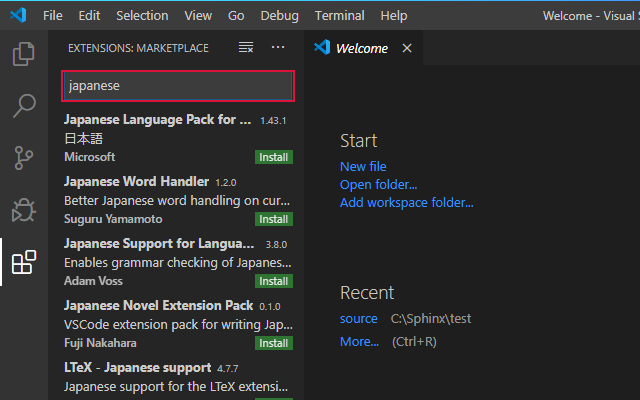Select the Extensions view icon
This screenshot has width=640, height=400.
click(x=24, y=262)
